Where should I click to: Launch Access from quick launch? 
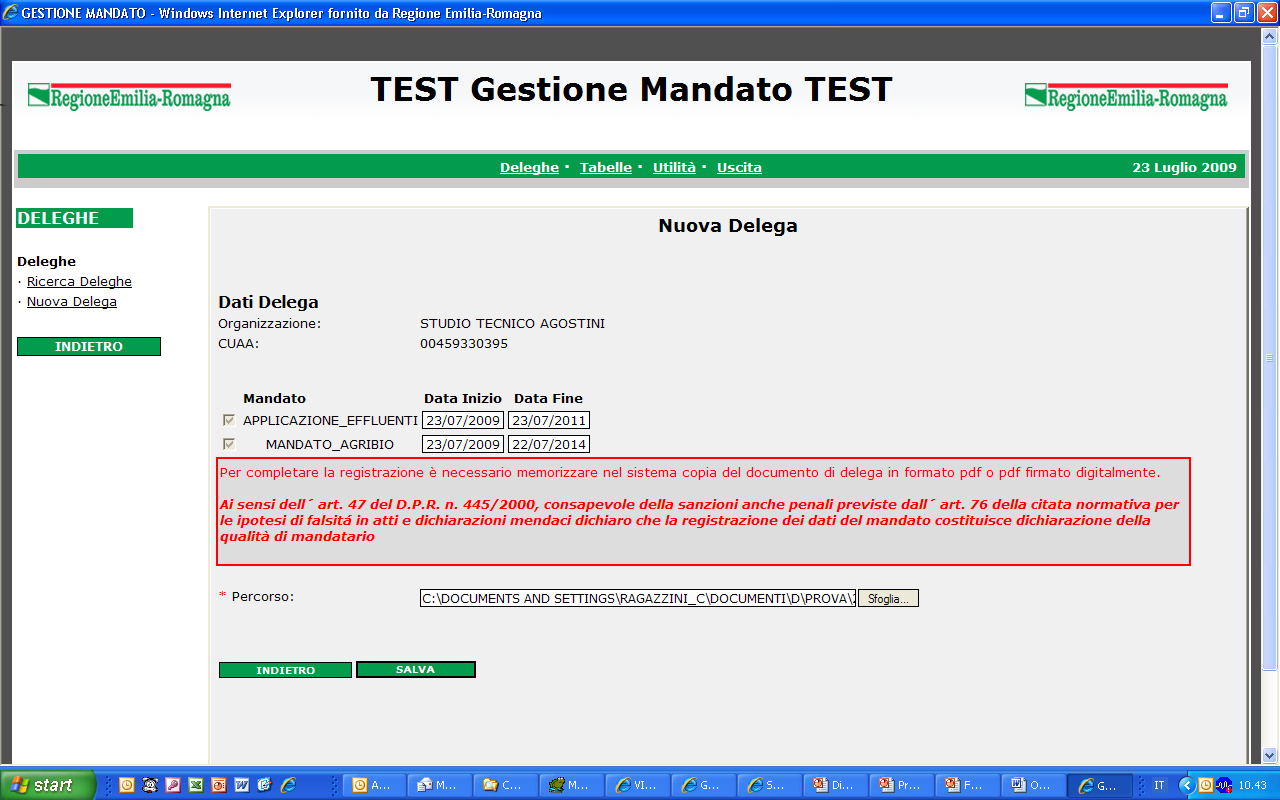pos(172,785)
